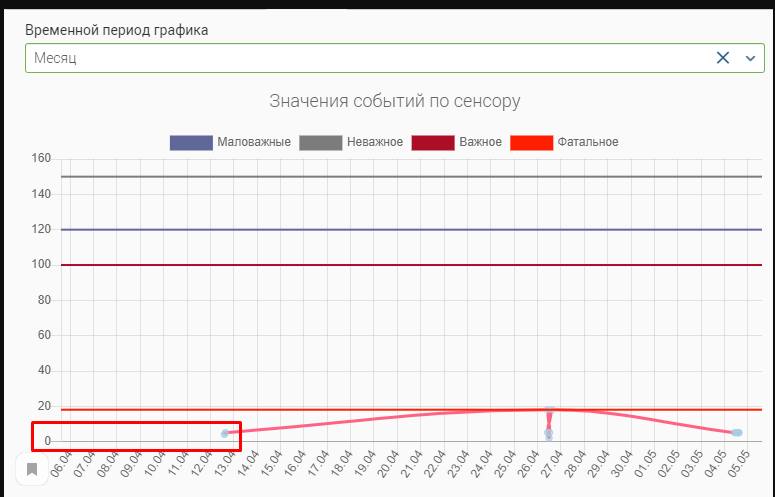Click the blue Маловажные color swatch

pyautogui.click(x=191, y=143)
